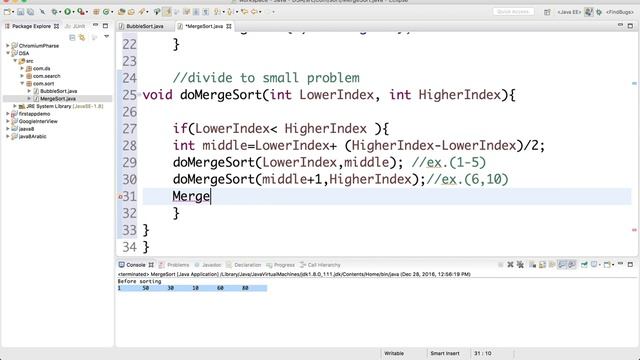
Task: Switch to the Java EE perspective
Action: pyautogui.click(x=569, y=12)
